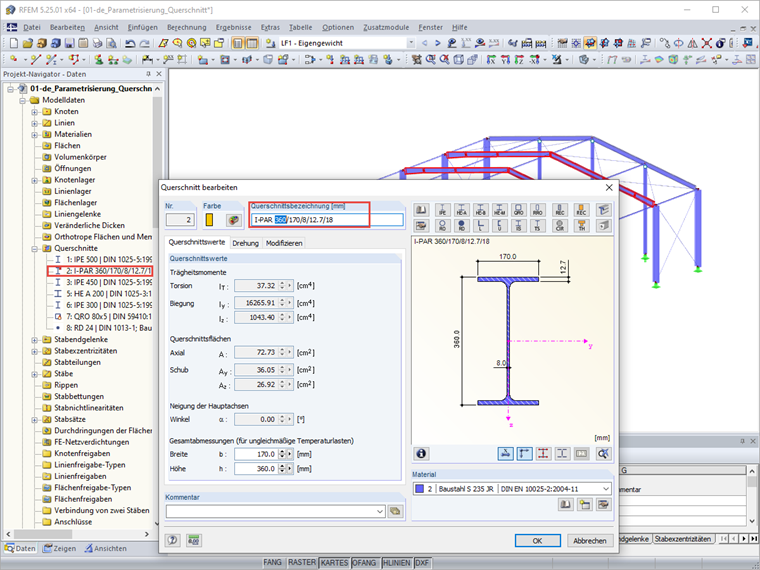Undo the last action

(130, 43)
